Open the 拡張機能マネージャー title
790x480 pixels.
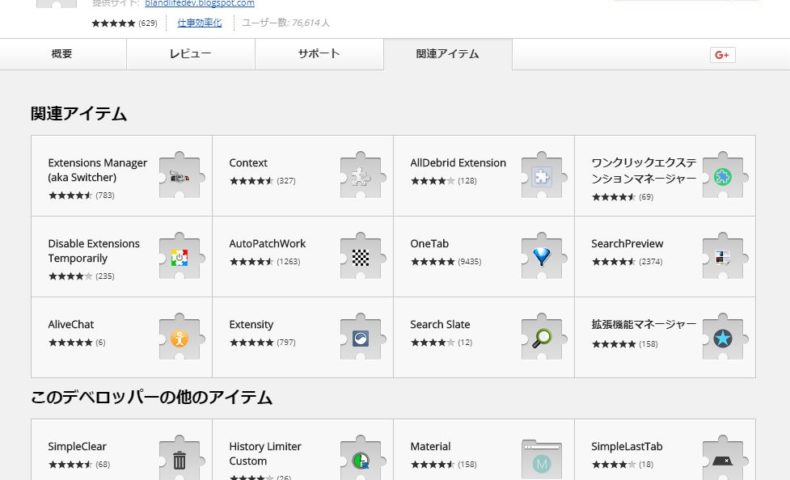(x=643, y=324)
